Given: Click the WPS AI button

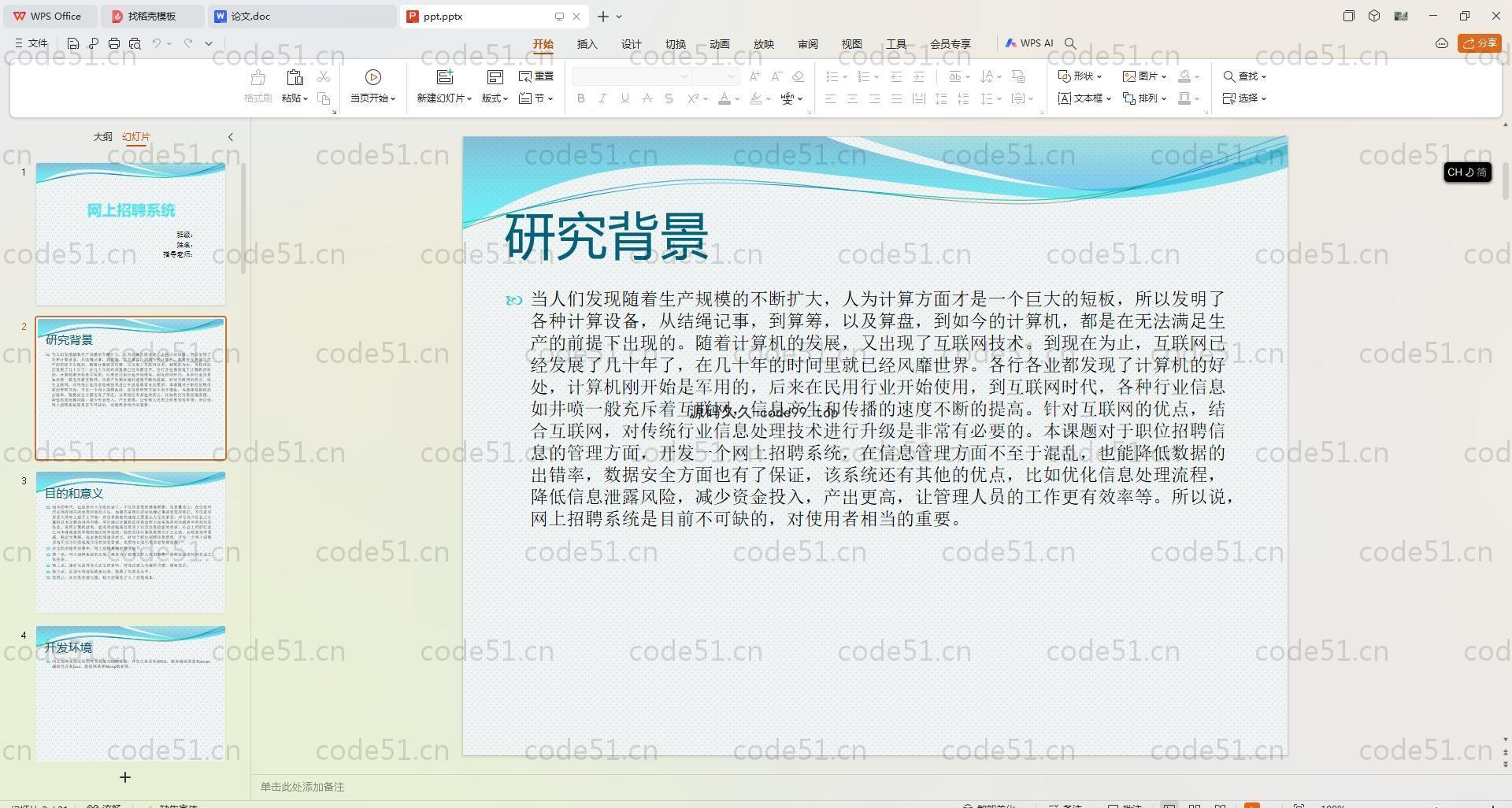Looking at the screenshot, I should click(1029, 43).
